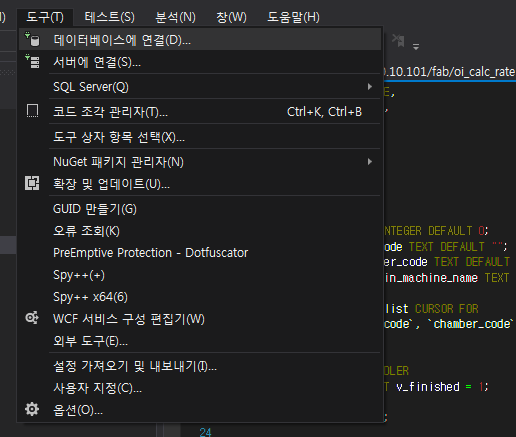Open the 분석(N) menu
This screenshot has width=516, height=437.
pos(175,17)
